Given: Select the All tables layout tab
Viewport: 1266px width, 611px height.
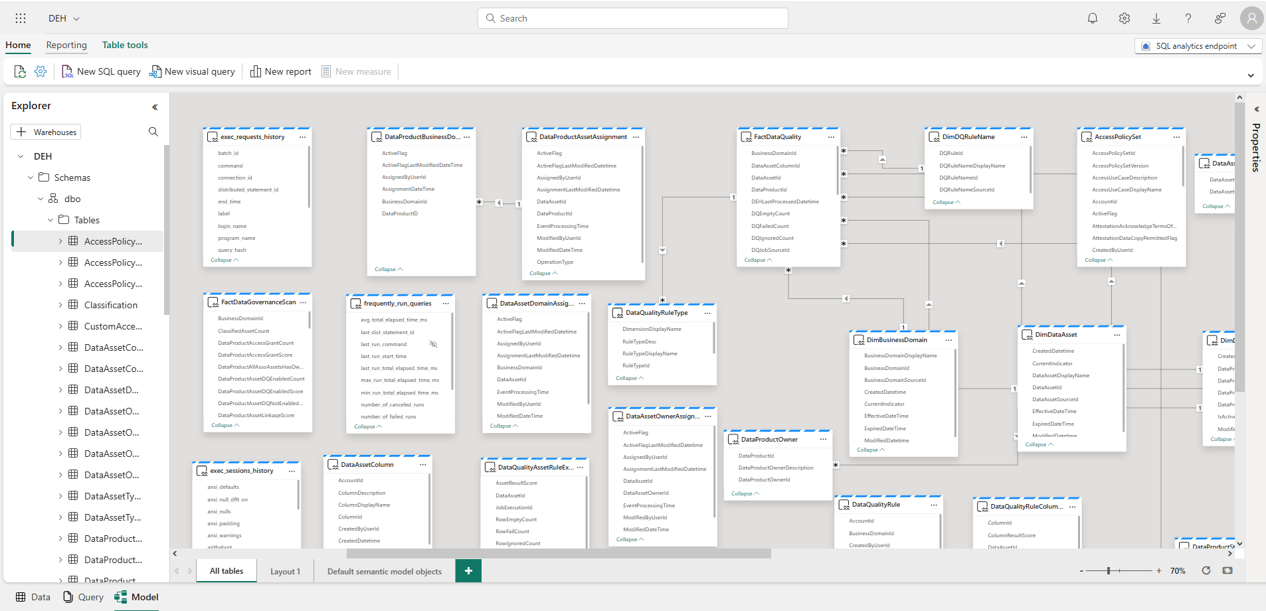Looking at the screenshot, I should coord(226,571).
